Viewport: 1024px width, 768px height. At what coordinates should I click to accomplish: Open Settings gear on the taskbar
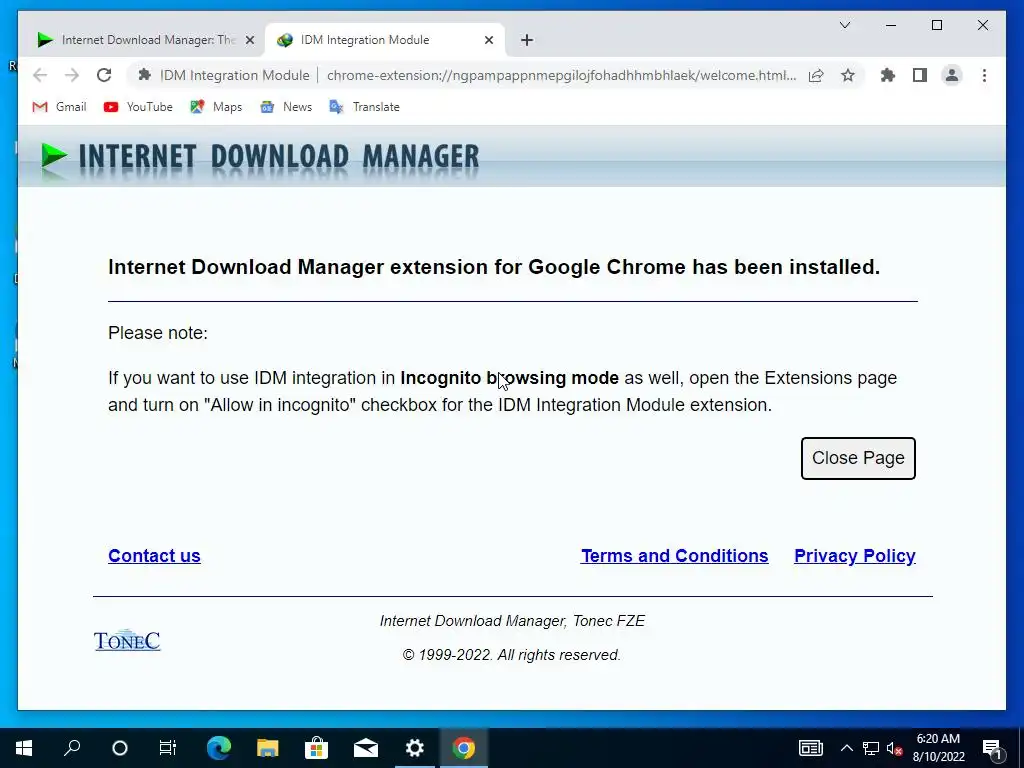click(x=415, y=748)
